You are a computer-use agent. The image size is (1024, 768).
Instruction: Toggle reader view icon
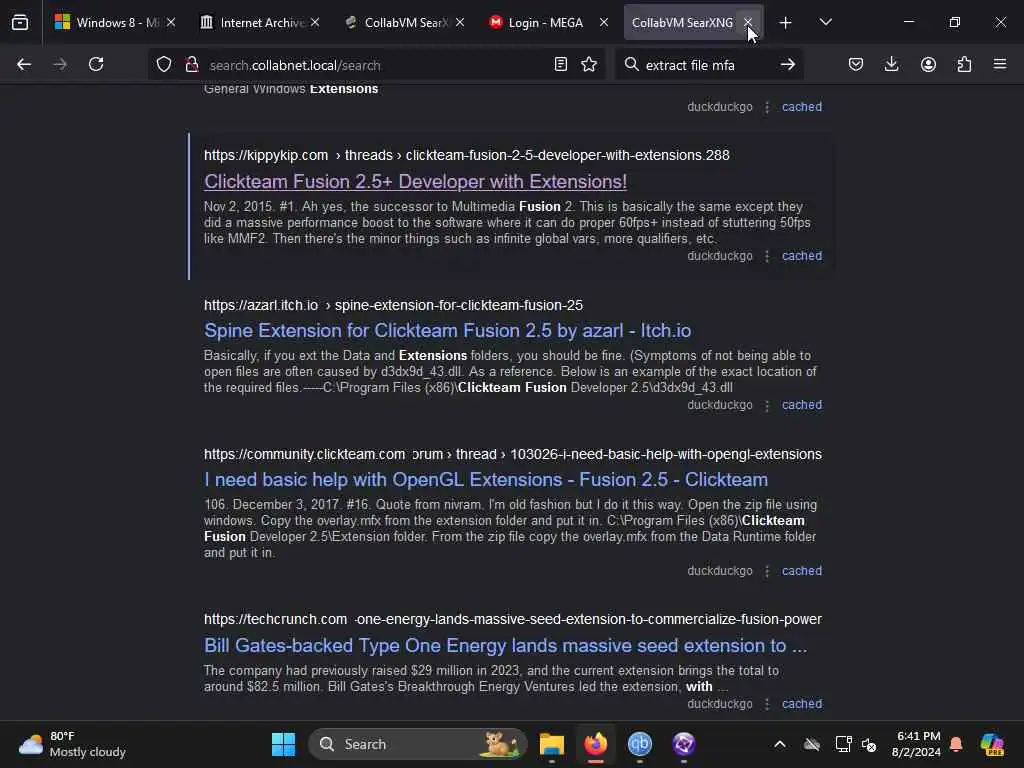[560, 65]
